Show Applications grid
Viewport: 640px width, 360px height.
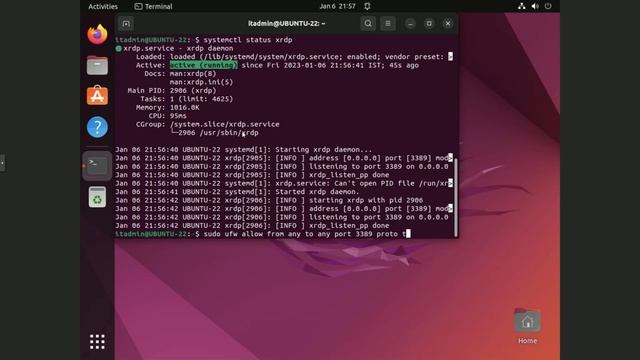coord(97,342)
